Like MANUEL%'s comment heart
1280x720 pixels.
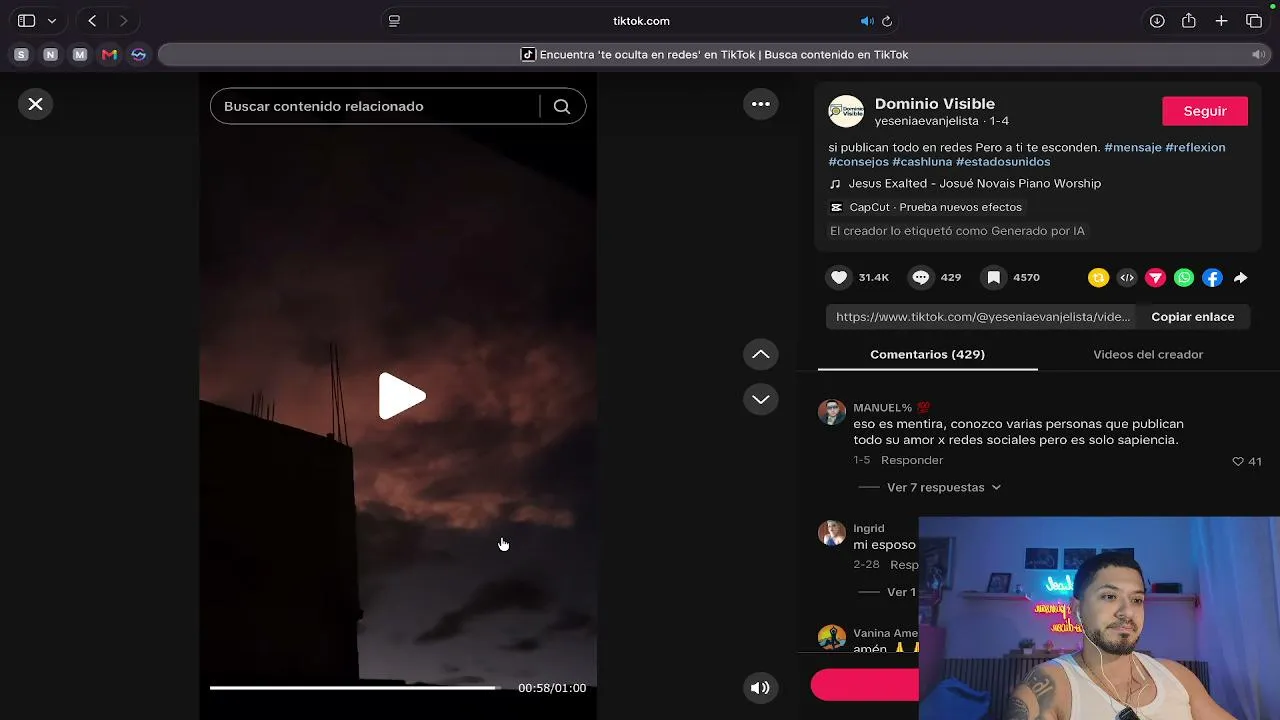pyautogui.click(x=1238, y=462)
